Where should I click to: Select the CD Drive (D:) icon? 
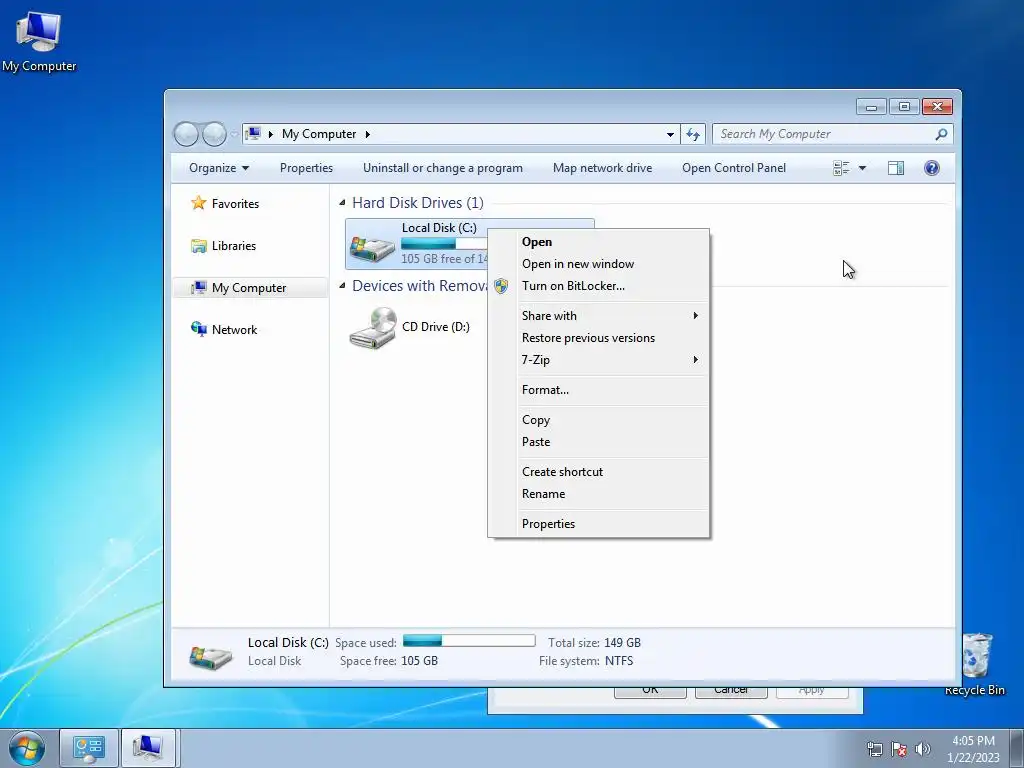tap(373, 328)
